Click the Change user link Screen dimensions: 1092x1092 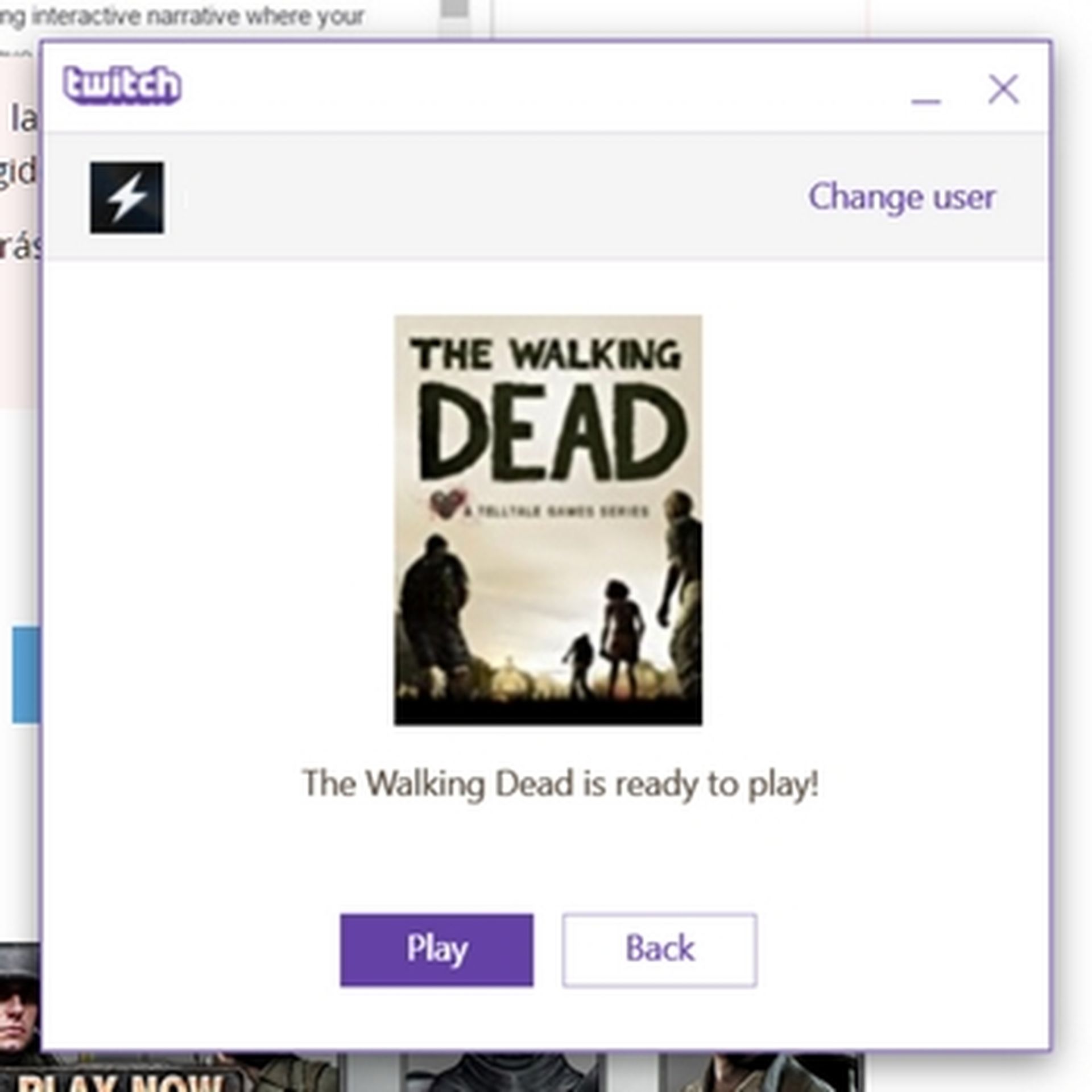click(x=902, y=197)
